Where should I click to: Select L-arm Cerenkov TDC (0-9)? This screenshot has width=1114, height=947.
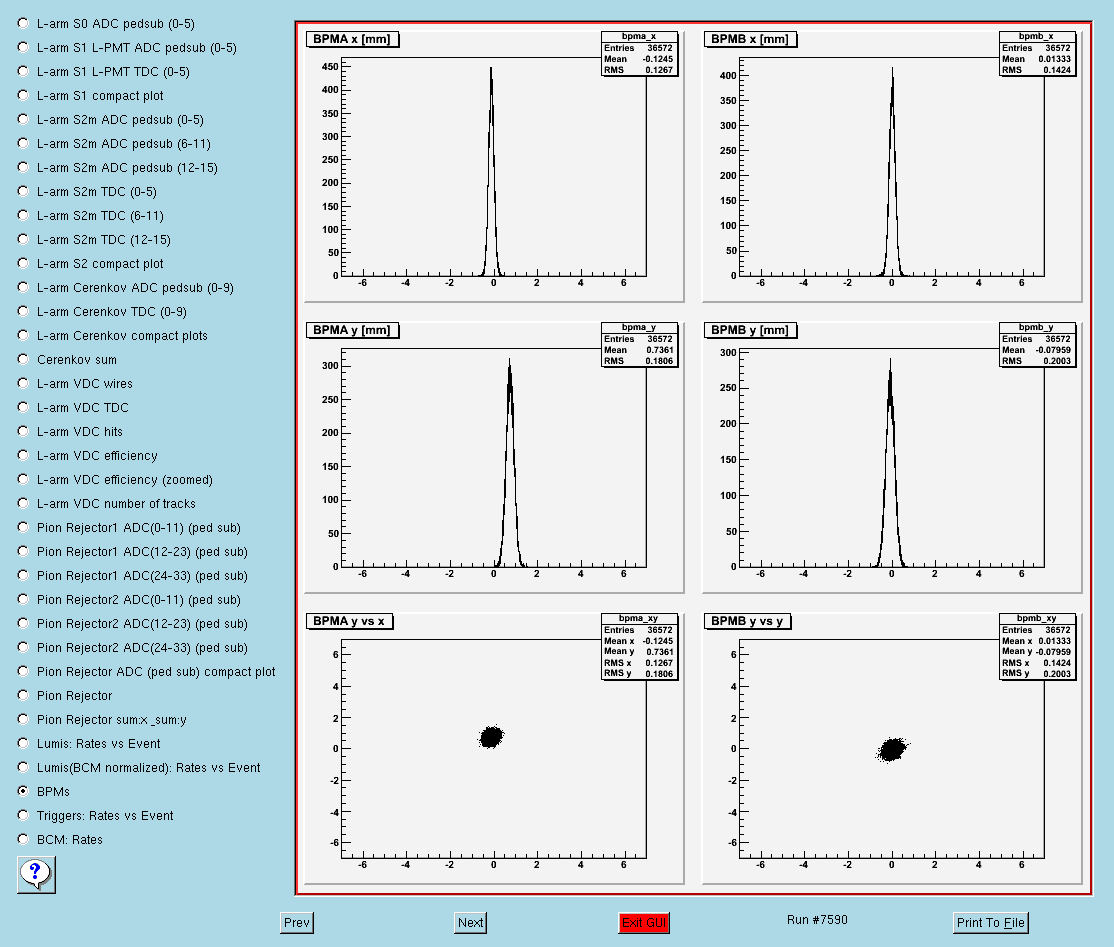23,311
